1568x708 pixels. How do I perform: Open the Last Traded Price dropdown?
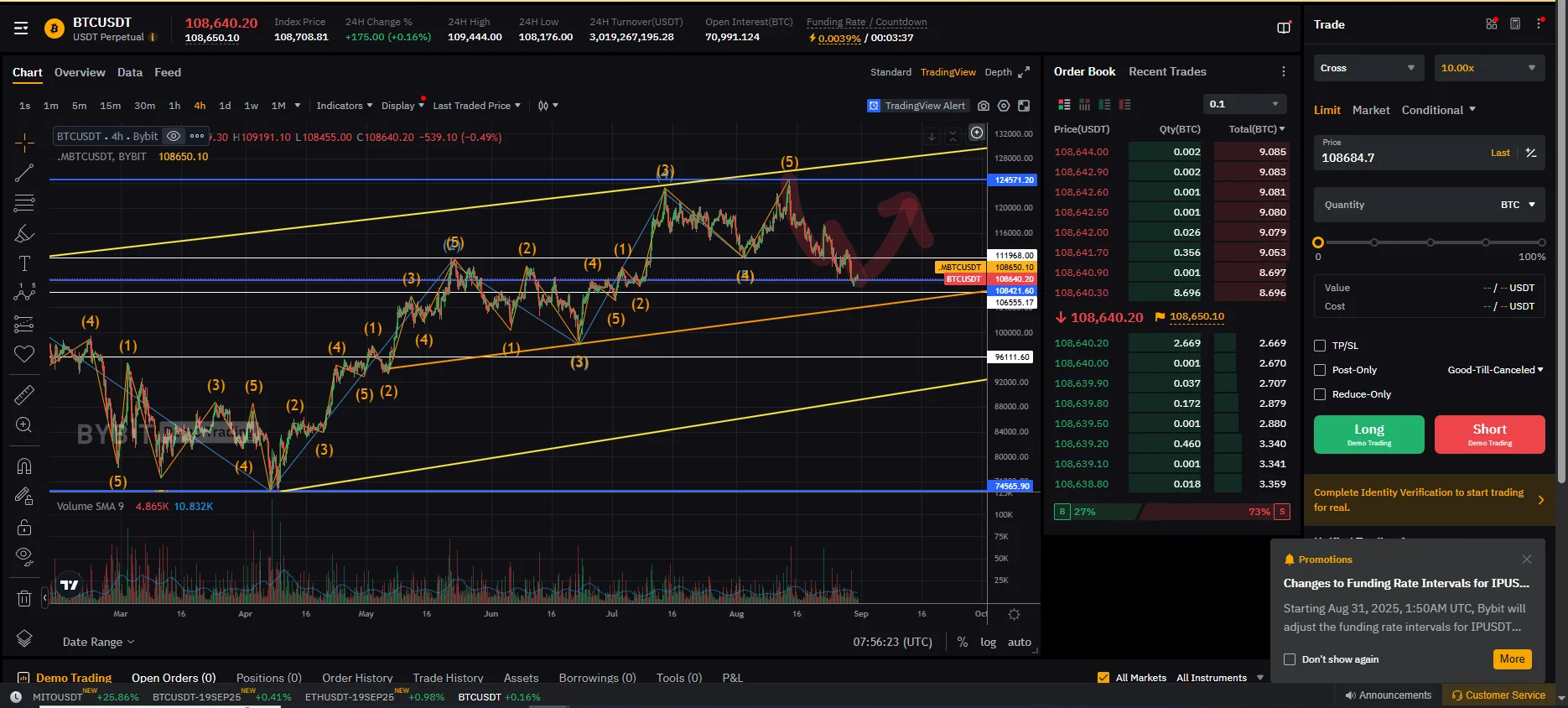(476, 106)
